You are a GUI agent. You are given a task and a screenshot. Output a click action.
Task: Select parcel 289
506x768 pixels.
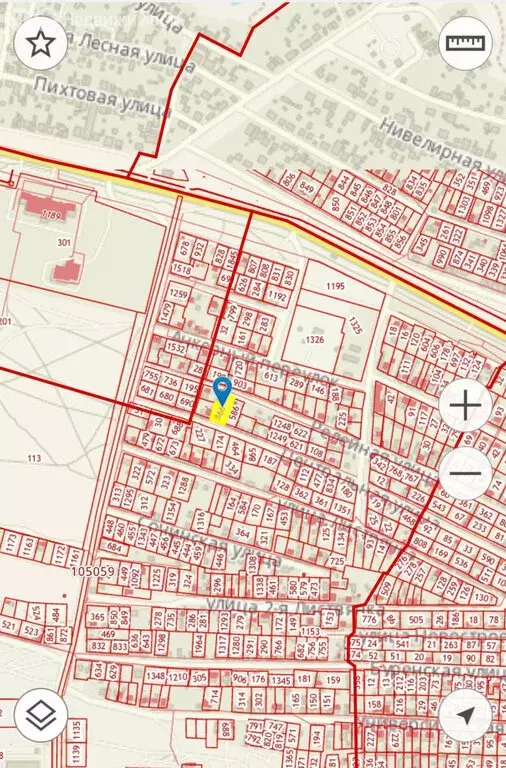[296, 383]
